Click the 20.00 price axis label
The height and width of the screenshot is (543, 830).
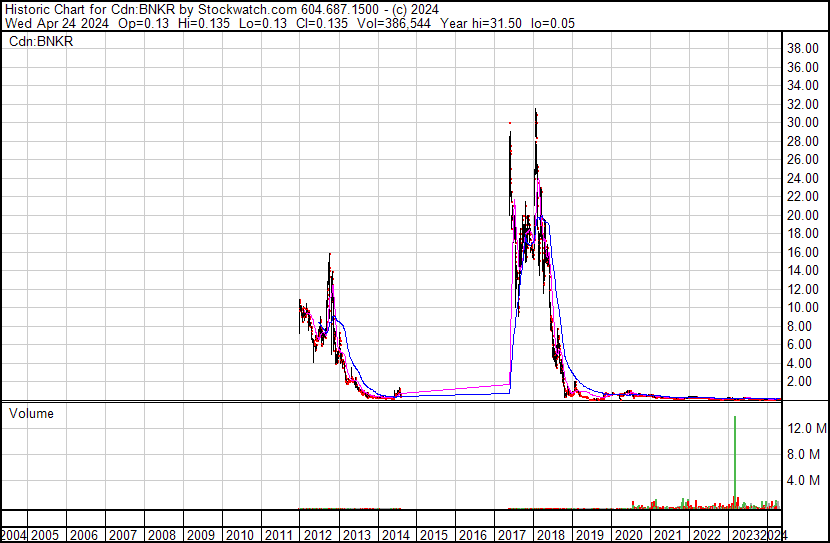point(803,215)
